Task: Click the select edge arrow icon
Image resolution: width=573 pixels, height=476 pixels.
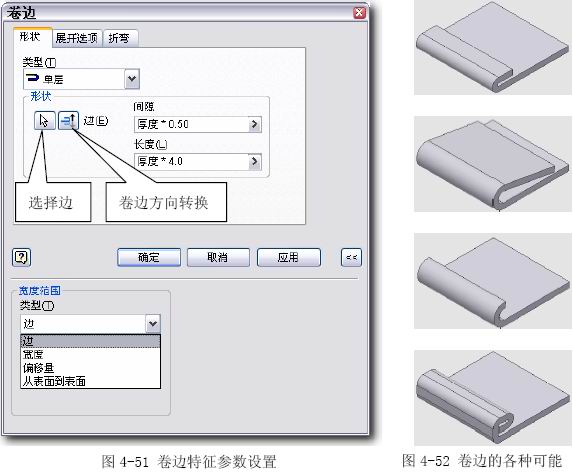Action: (x=45, y=121)
